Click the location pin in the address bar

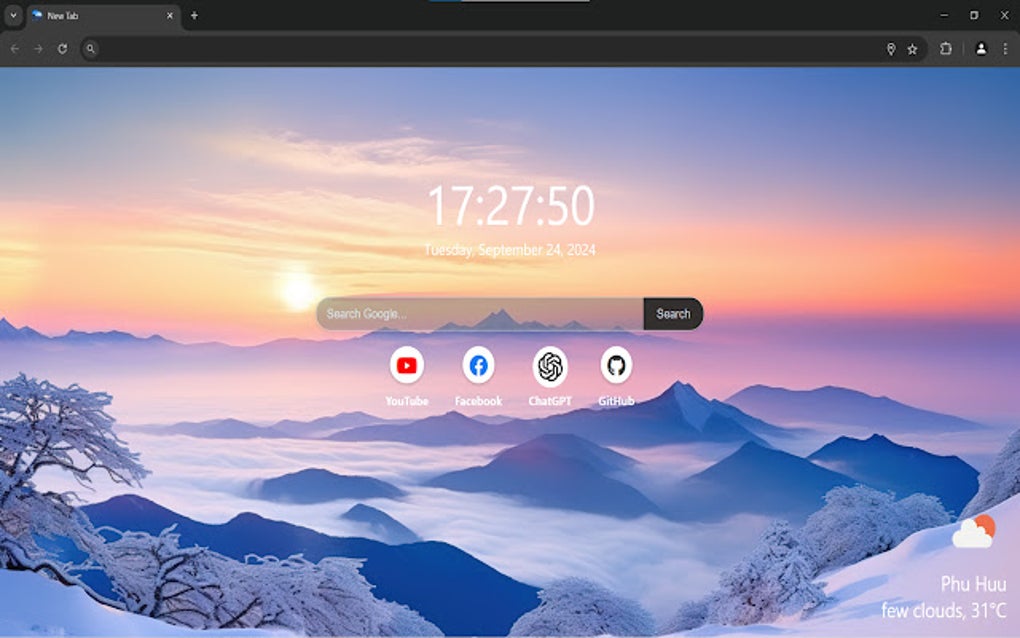pos(890,47)
